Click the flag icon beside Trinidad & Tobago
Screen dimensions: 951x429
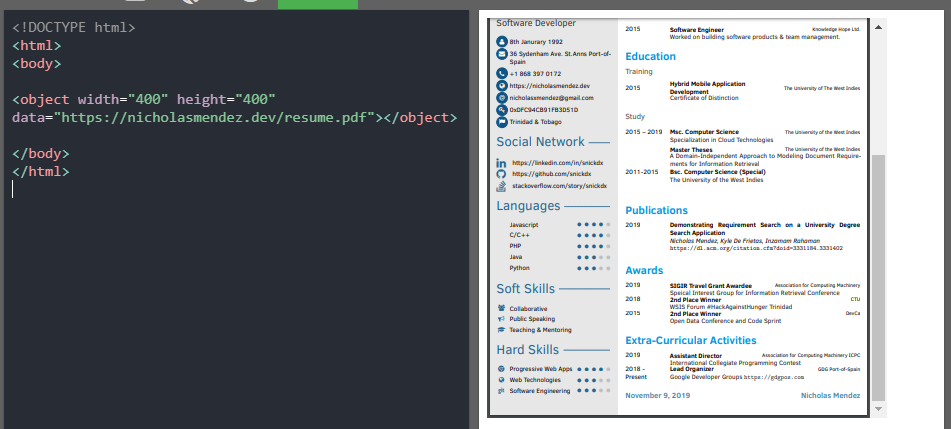click(x=502, y=122)
